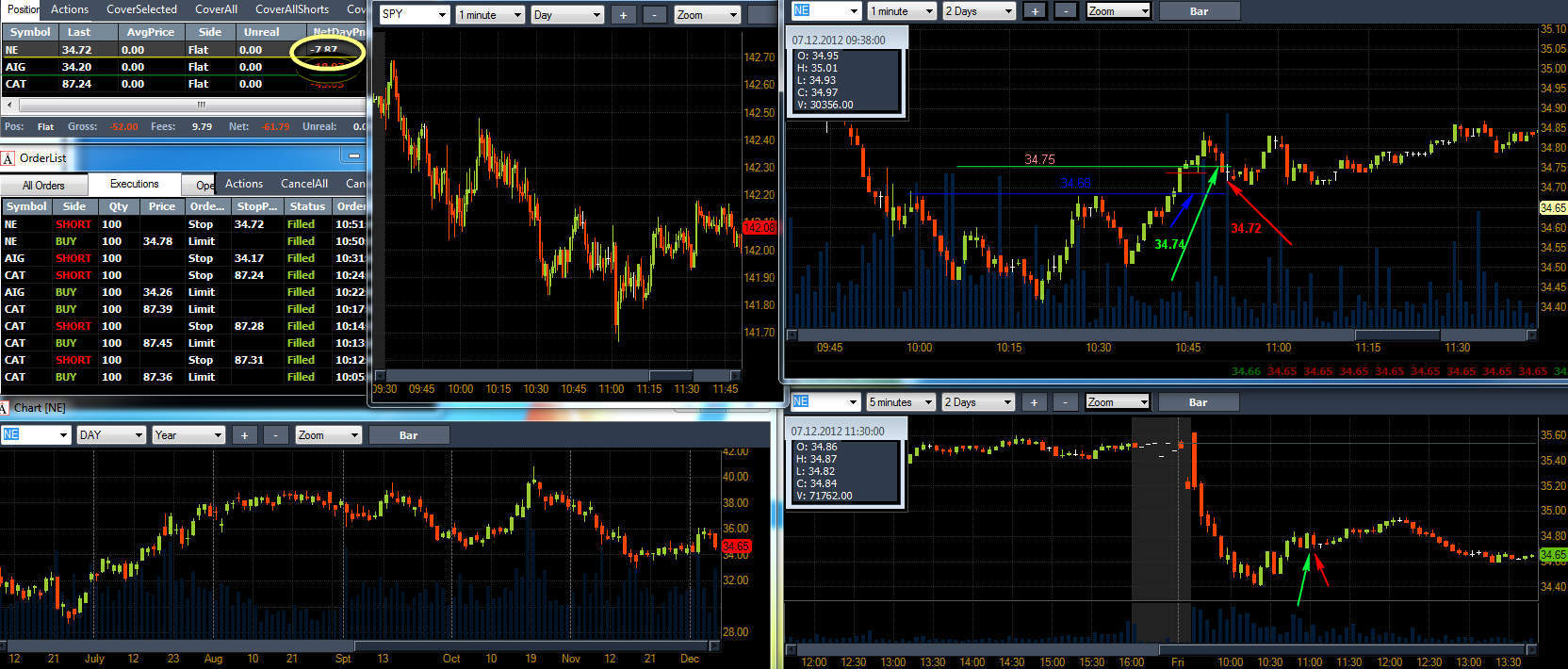The width and height of the screenshot is (1568, 669).
Task: Select the CAT BUY order at price 87.39
Action: (x=183, y=309)
